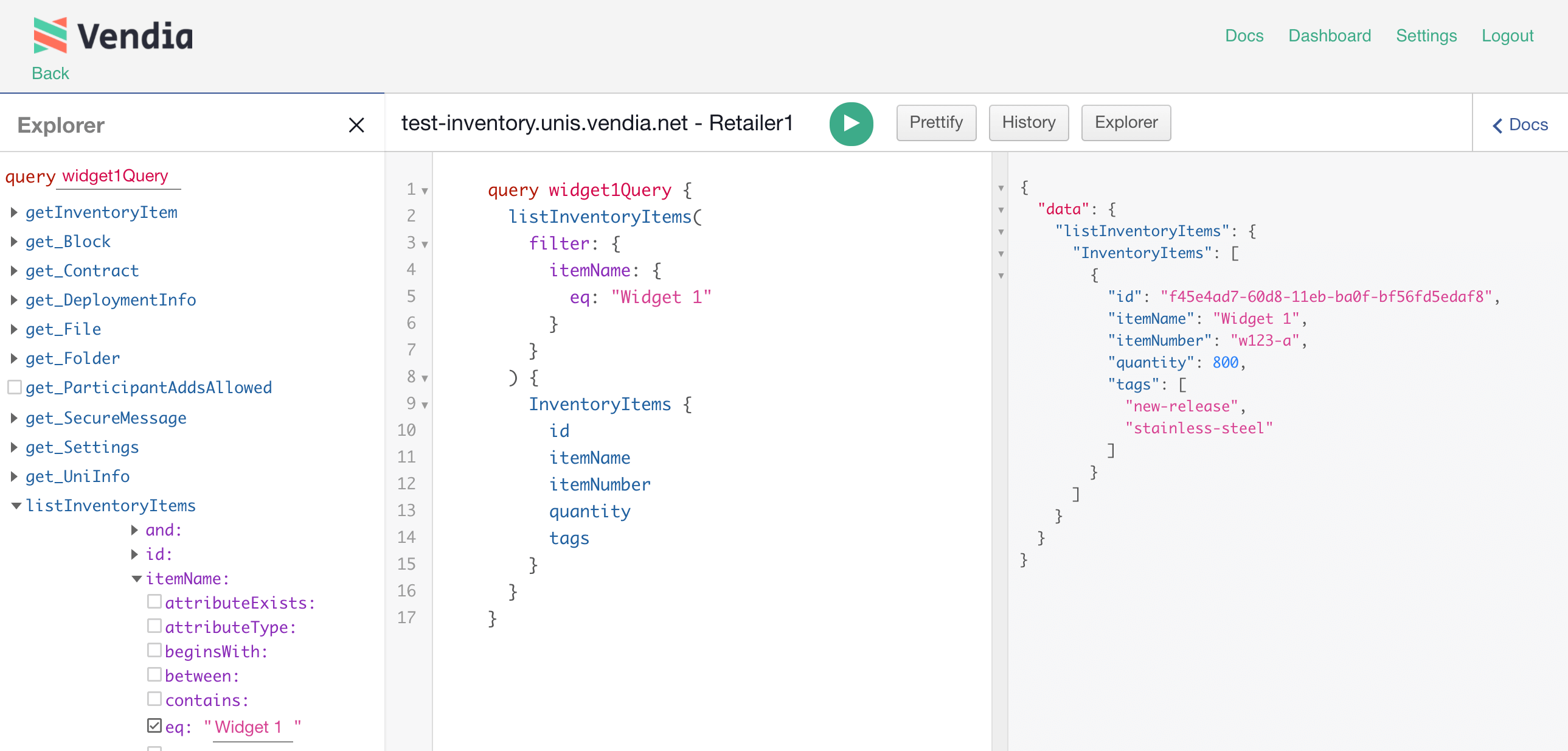Fold query block at editor line 1

[425, 191]
